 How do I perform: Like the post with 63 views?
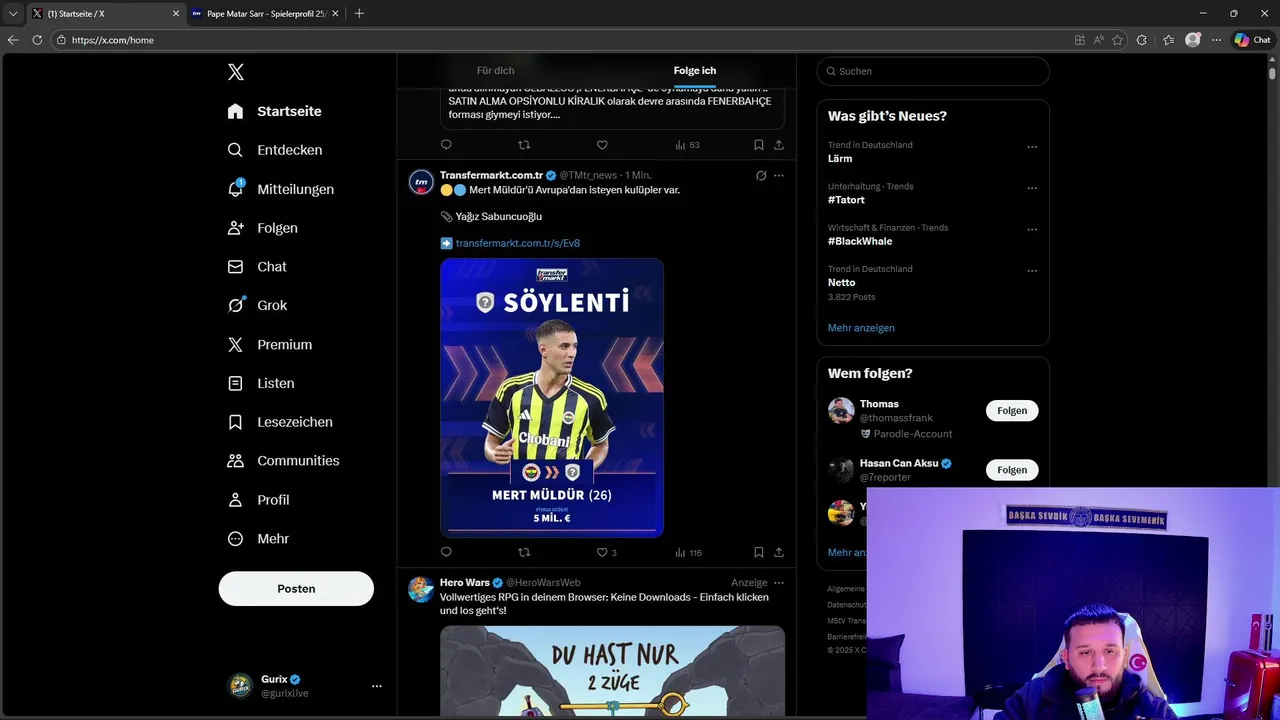coord(602,145)
